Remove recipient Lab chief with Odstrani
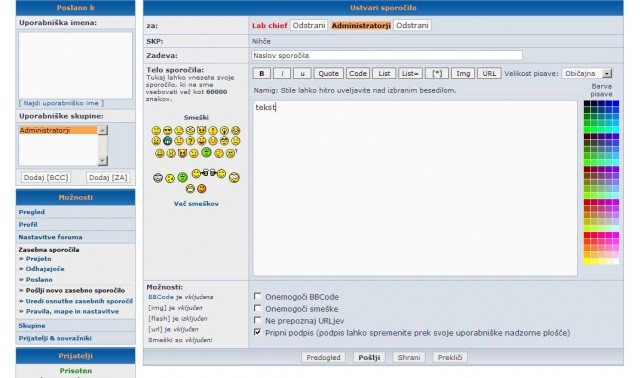The width and height of the screenshot is (640, 378). point(309,25)
